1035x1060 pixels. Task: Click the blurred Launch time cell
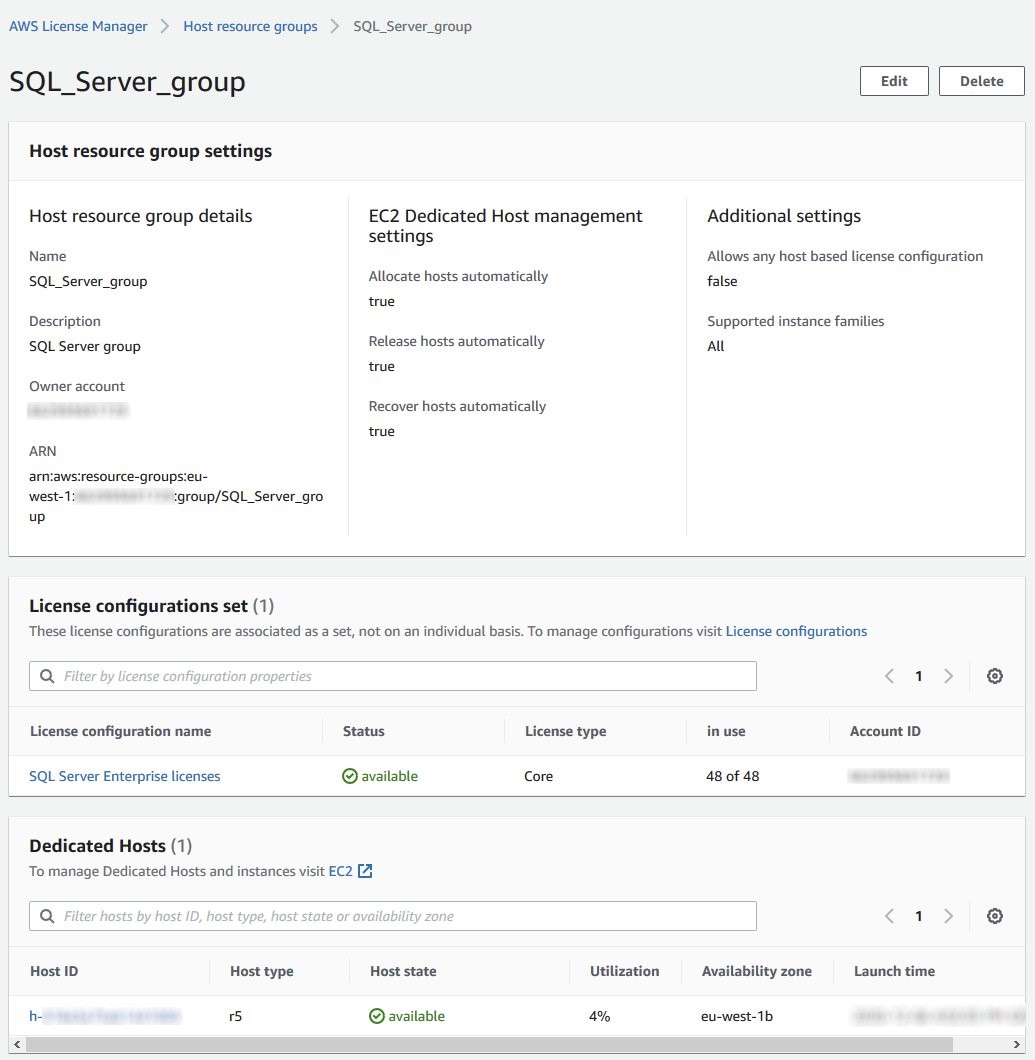click(938, 1016)
